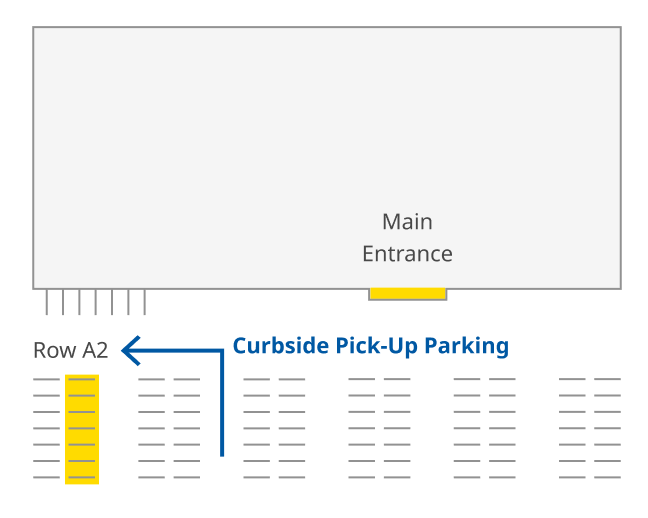Select left column of the rightmost parking block
This screenshot has width=648, height=518.
pos(572,429)
